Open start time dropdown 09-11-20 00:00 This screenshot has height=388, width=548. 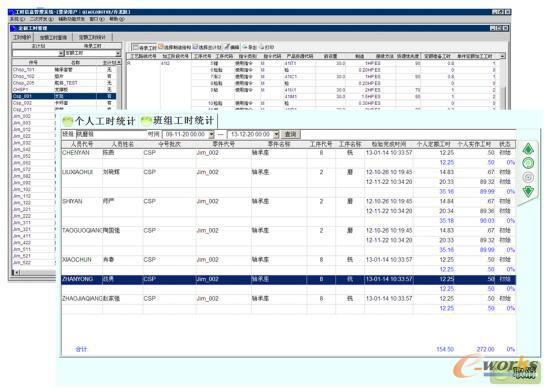click(211, 135)
